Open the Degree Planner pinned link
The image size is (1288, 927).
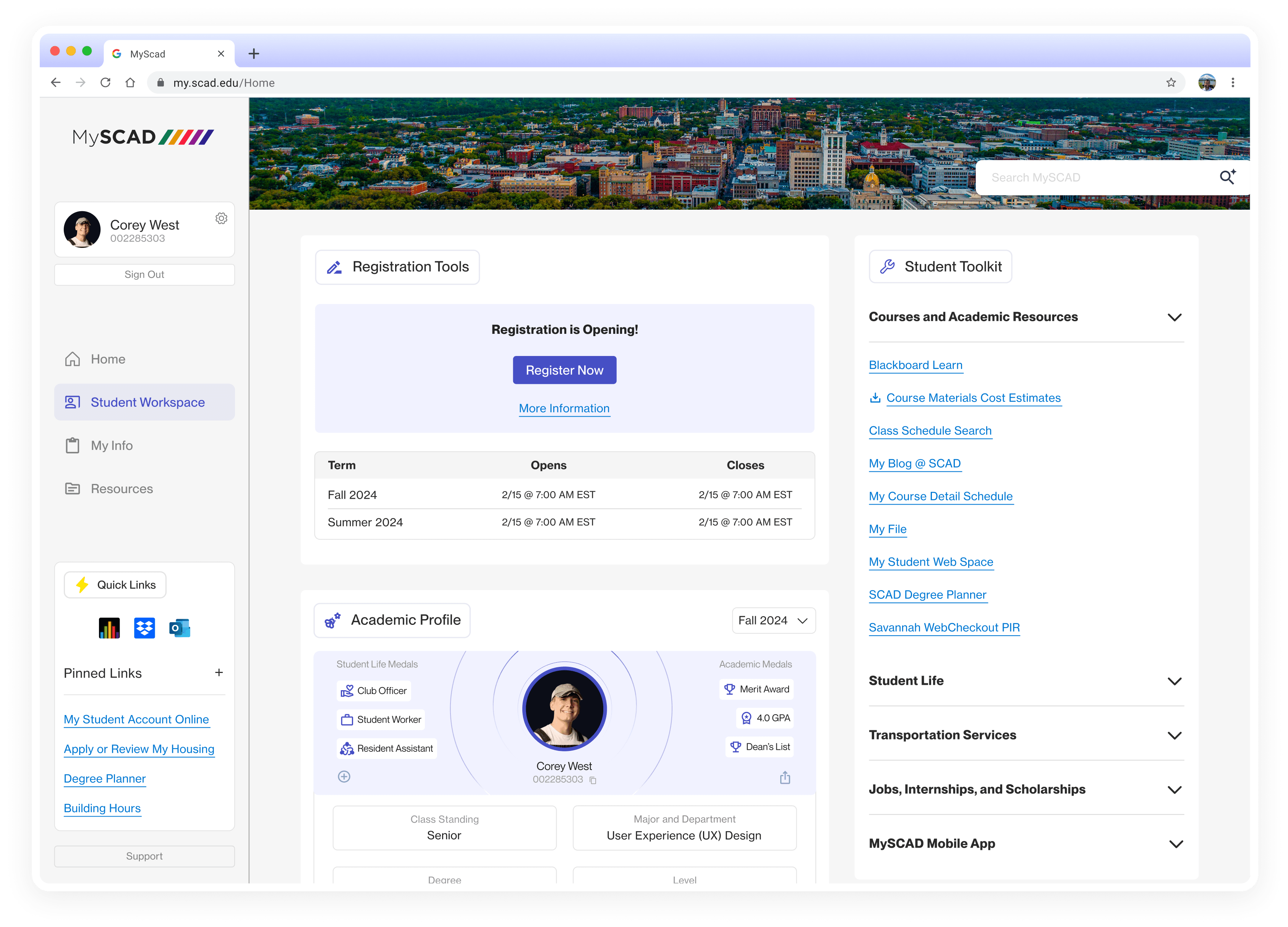[104, 779]
